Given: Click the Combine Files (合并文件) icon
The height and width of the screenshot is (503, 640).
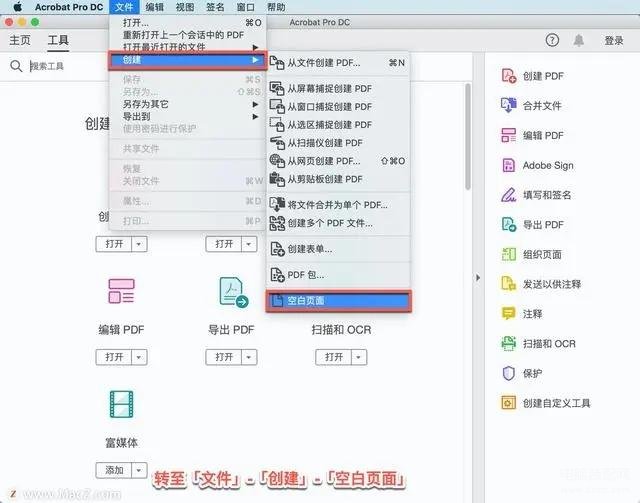Looking at the screenshot, I should tap(509, 105).
